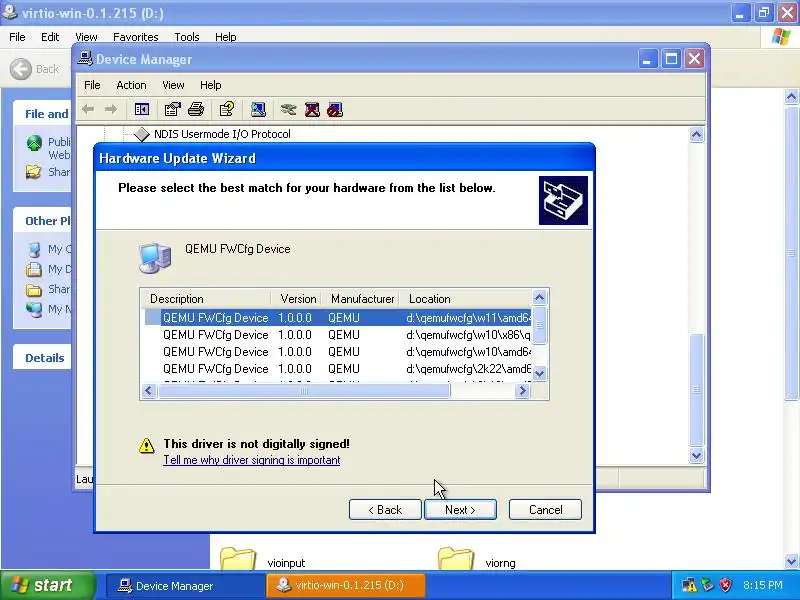Click the computer icon beside QEMU FWCfg Device
This screenshot has width=800, height=600.
coord(155,258)
